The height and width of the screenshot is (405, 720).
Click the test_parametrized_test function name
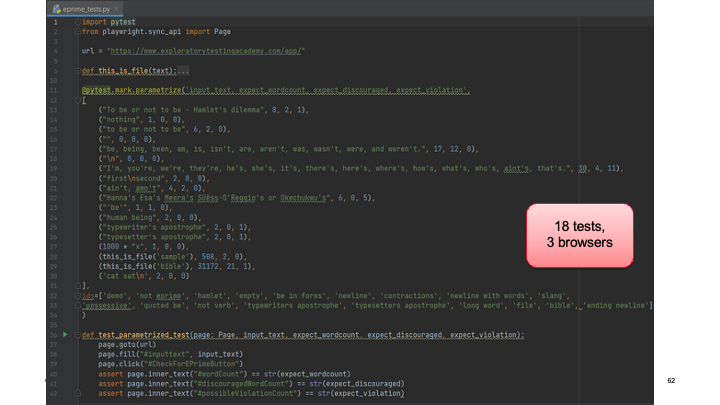point(144,335)
